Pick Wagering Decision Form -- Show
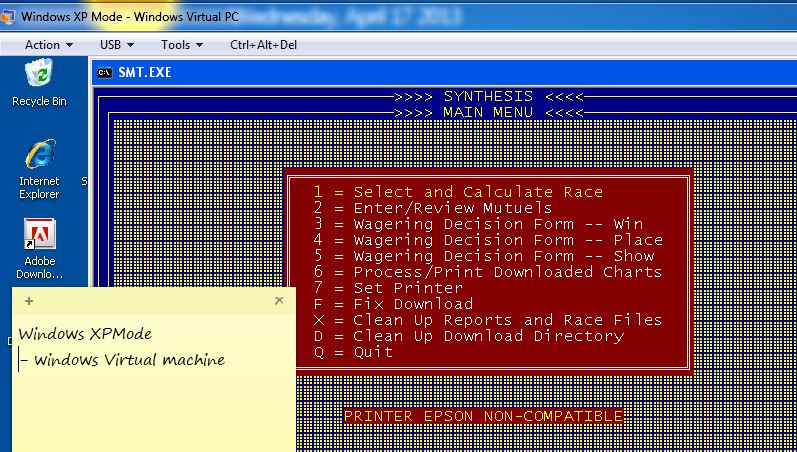 point(483,256)
